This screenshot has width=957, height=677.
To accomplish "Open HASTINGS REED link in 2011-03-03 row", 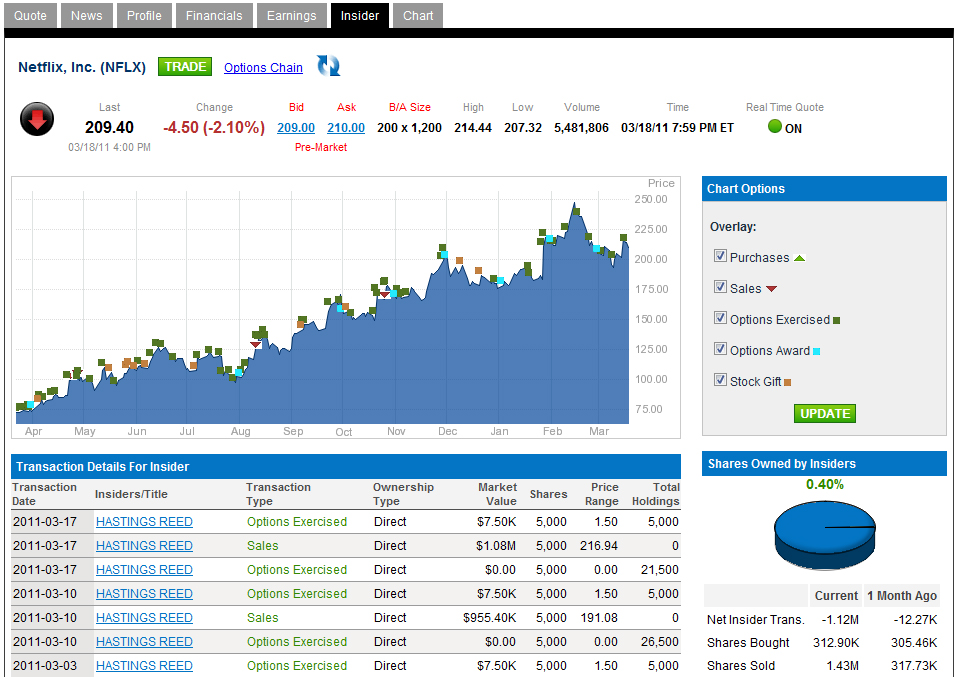I will [x=144, y=665].
